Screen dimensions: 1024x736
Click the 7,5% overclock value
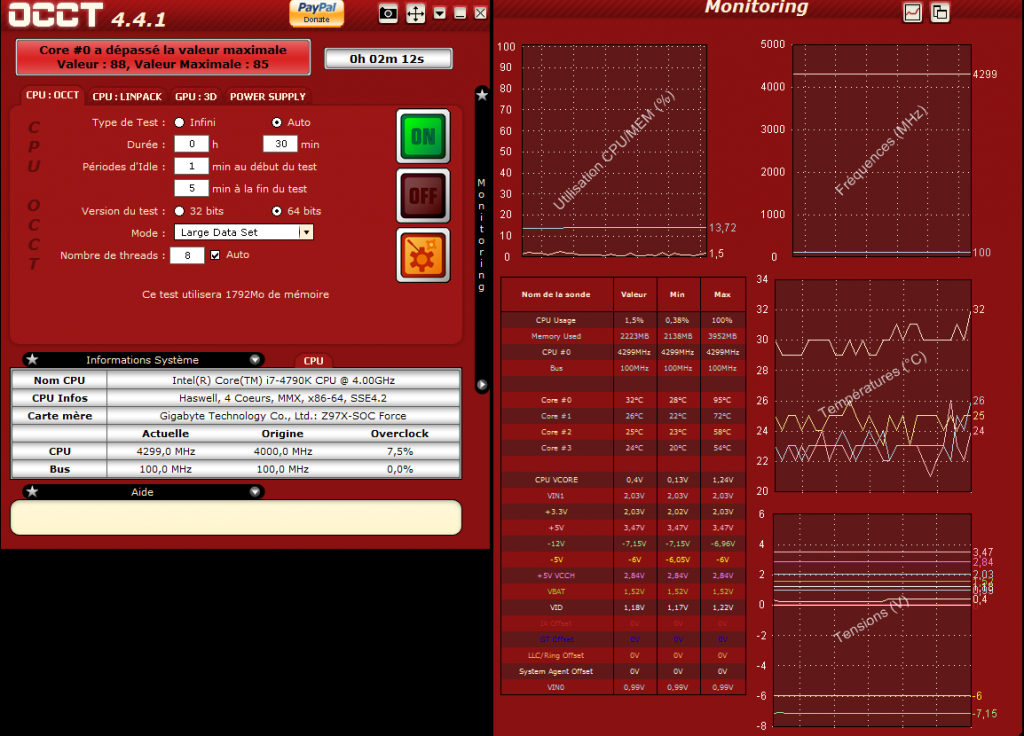tap(400, 451)
